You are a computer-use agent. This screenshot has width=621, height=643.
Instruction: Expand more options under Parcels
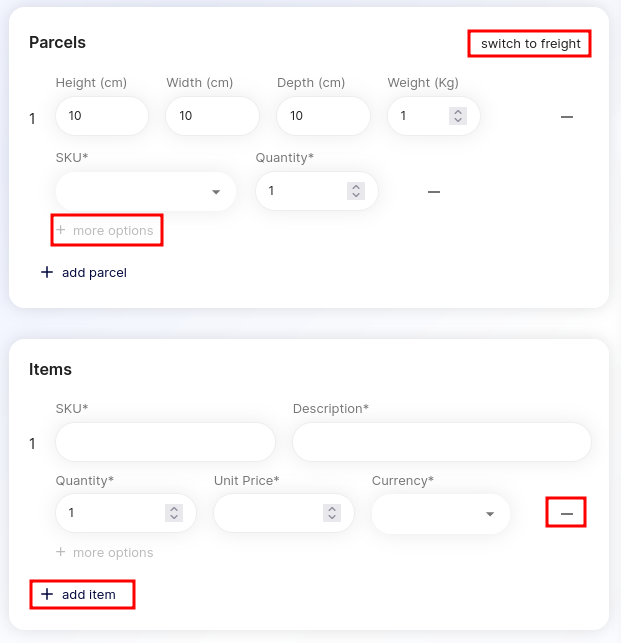[105, 230]
